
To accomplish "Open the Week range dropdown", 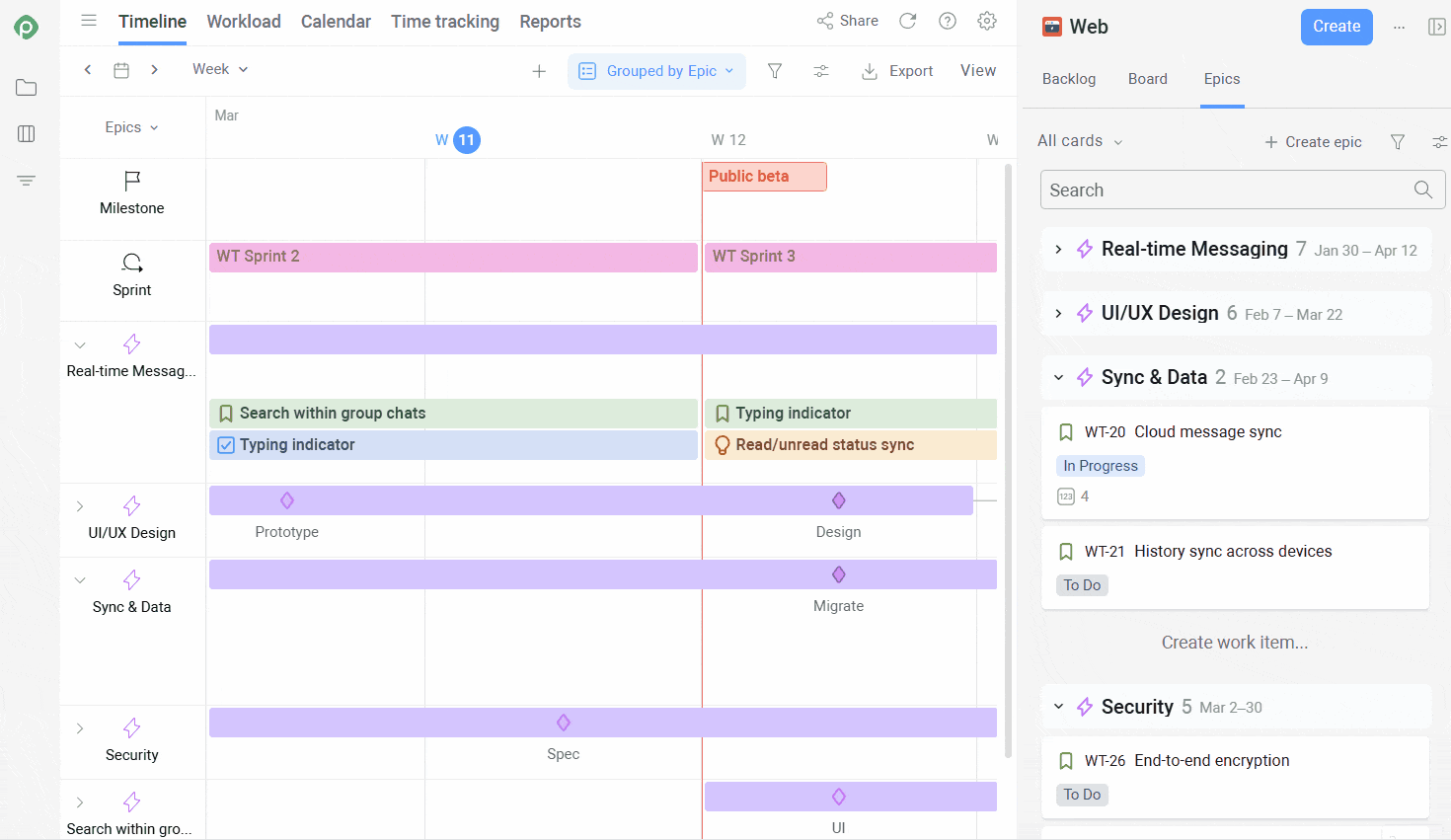I will (220, 69).
